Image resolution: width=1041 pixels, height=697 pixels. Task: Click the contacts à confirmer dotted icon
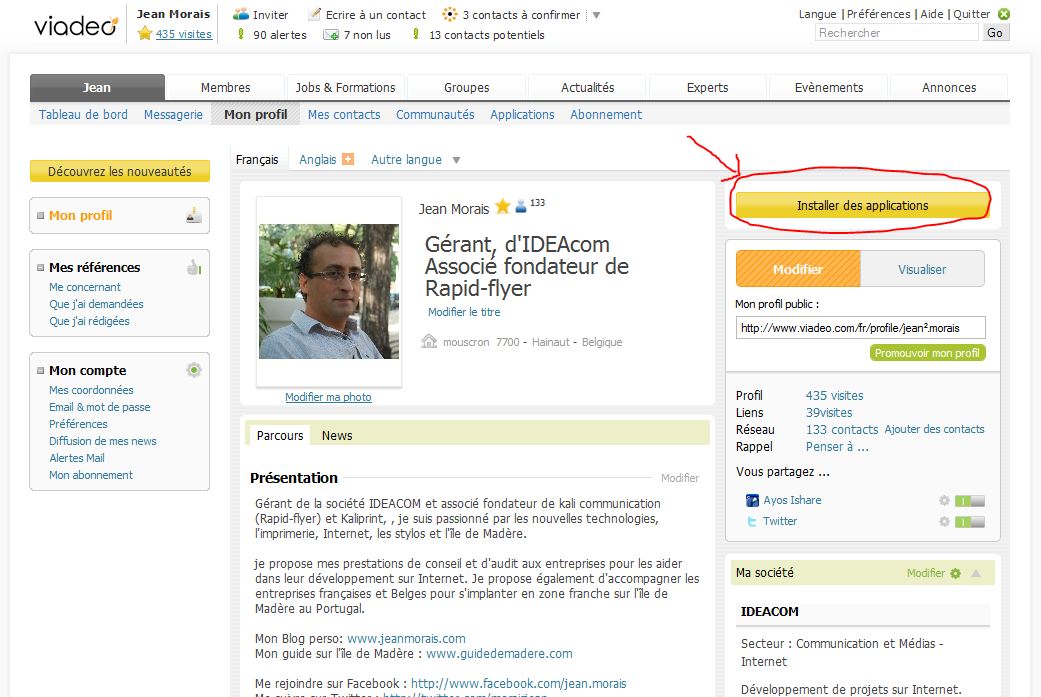tap(449, 14)
